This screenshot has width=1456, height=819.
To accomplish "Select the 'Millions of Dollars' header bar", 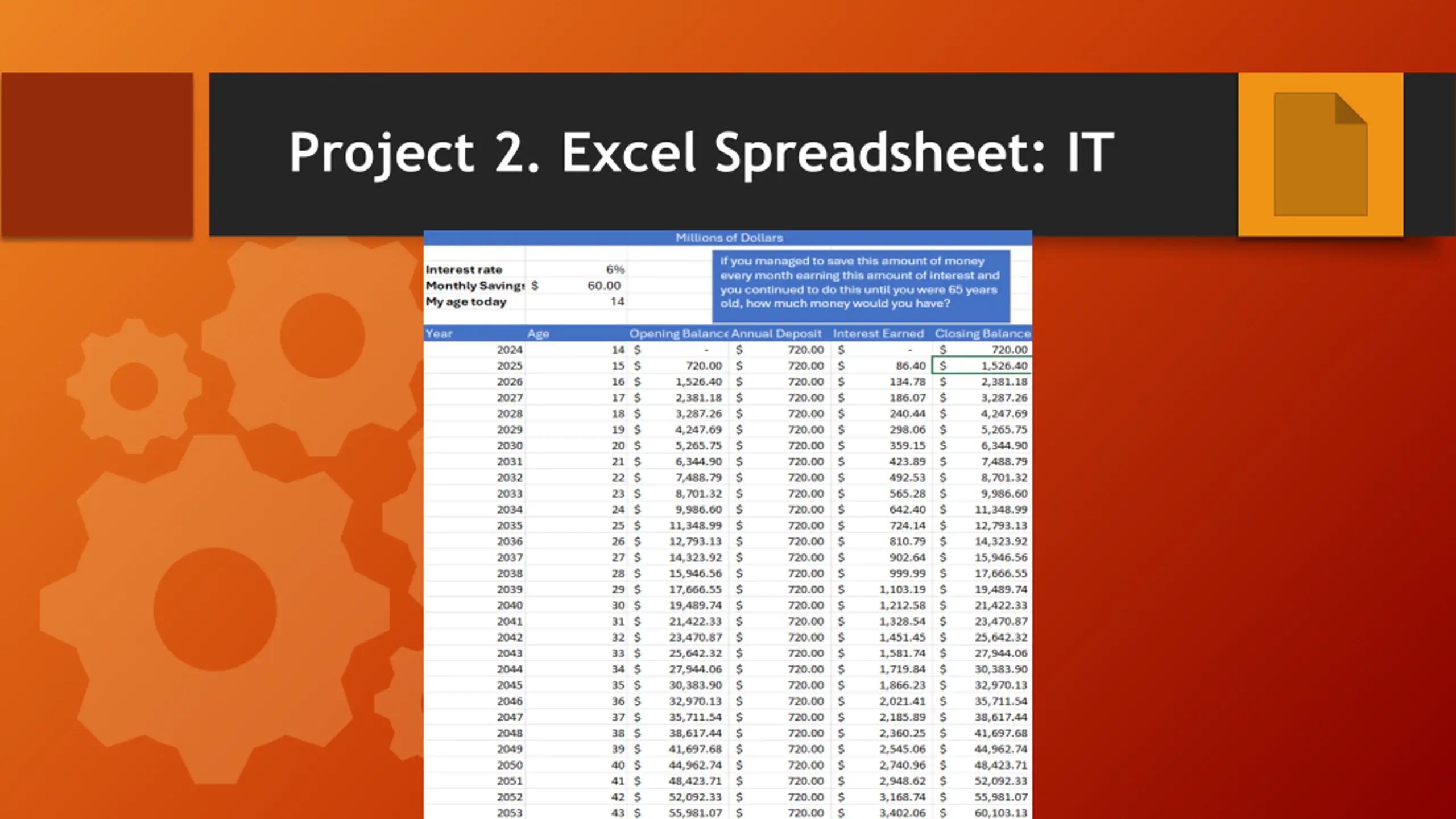I will 728,238.
